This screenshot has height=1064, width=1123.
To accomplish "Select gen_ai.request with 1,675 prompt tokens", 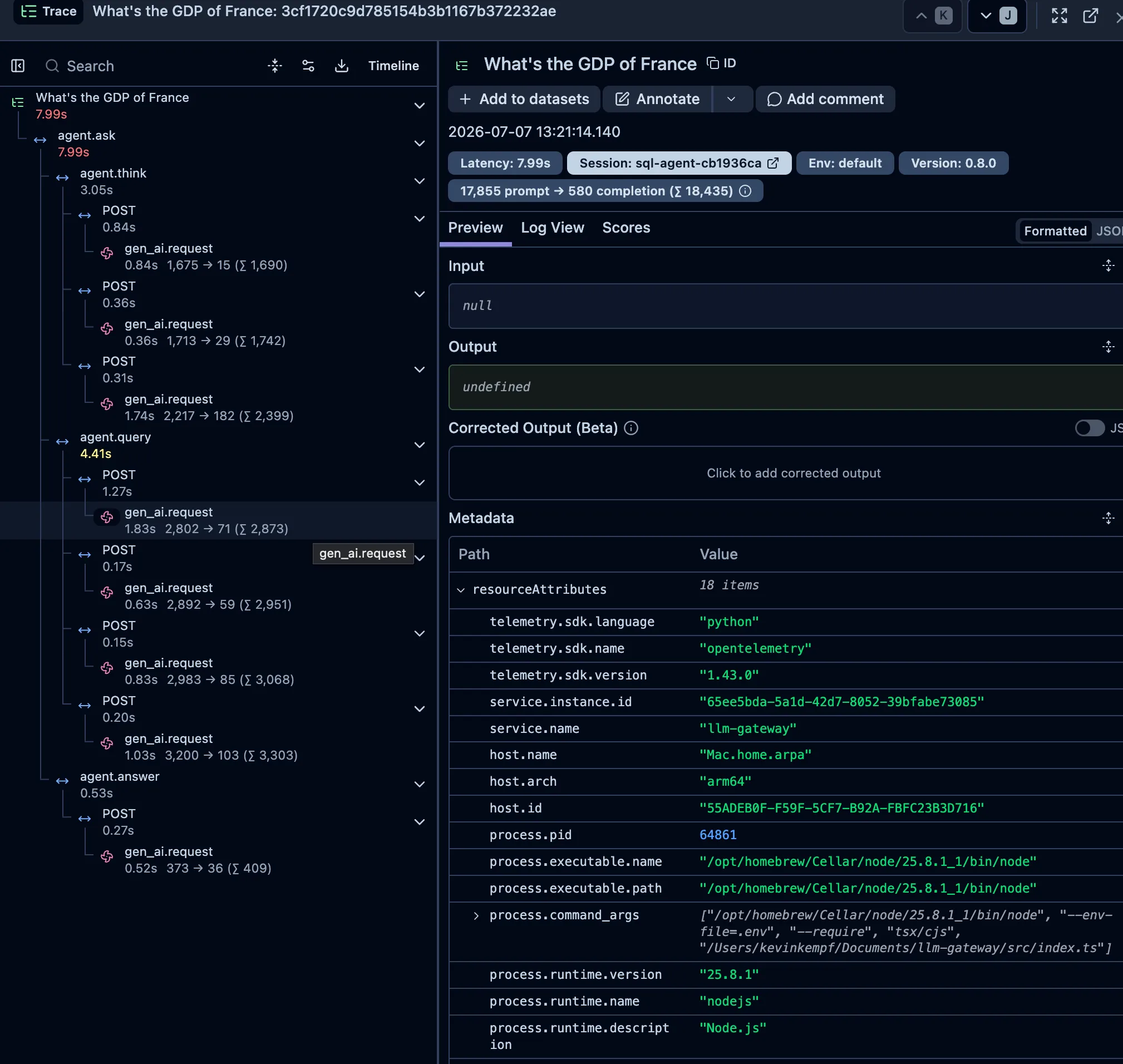I will click(205, 257).
